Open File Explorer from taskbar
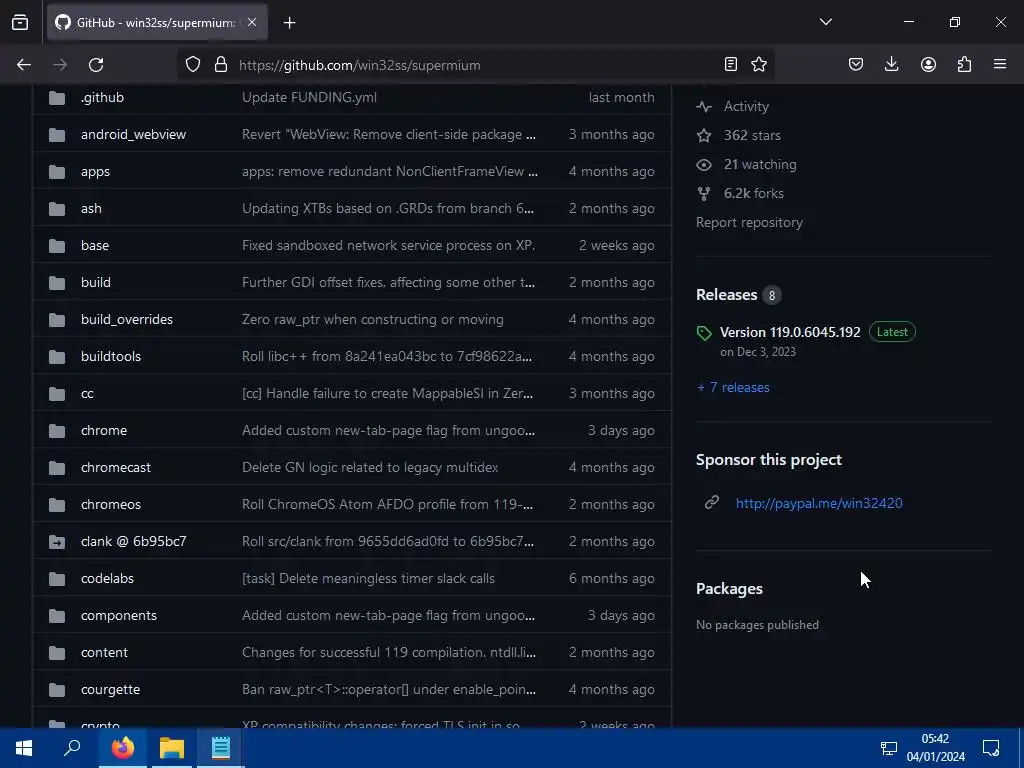Viewport: 1024px width, 768px height. pyautogui.click(x=171, y=748)
